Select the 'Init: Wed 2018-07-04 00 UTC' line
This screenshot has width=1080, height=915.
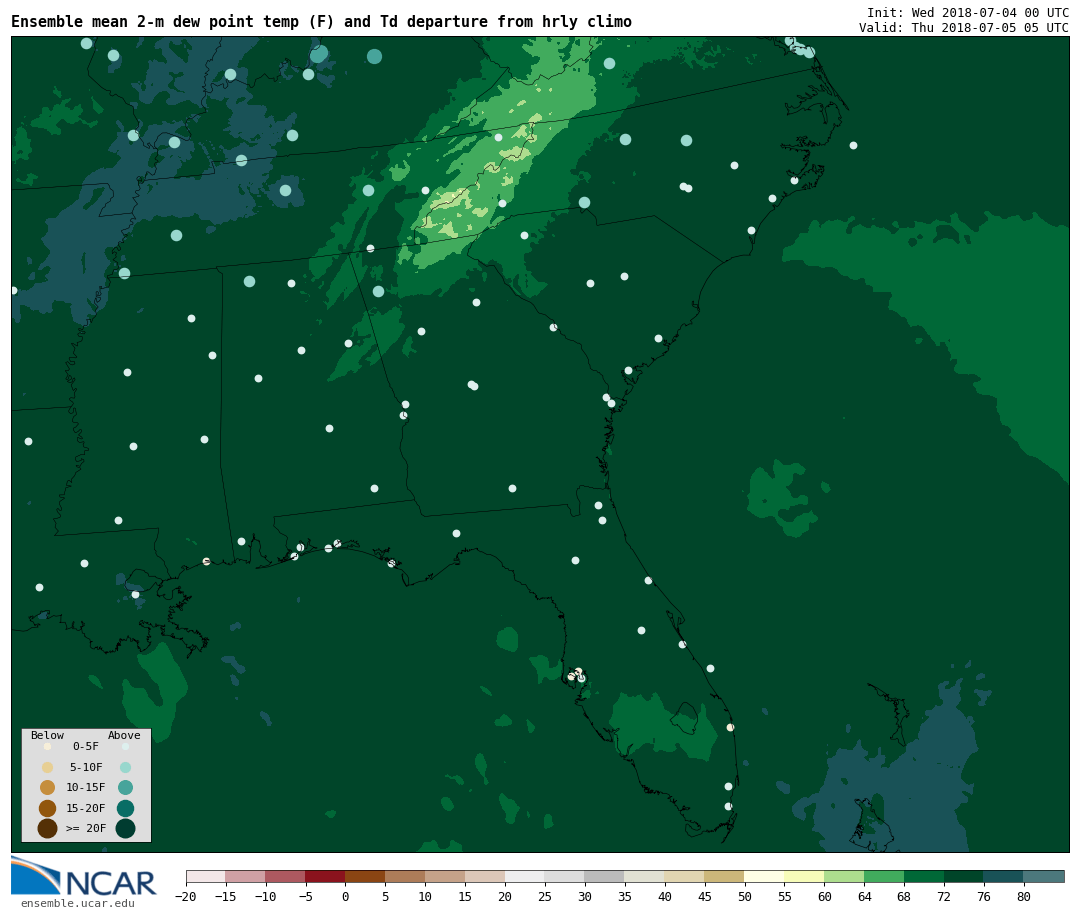tap(968, 12)
